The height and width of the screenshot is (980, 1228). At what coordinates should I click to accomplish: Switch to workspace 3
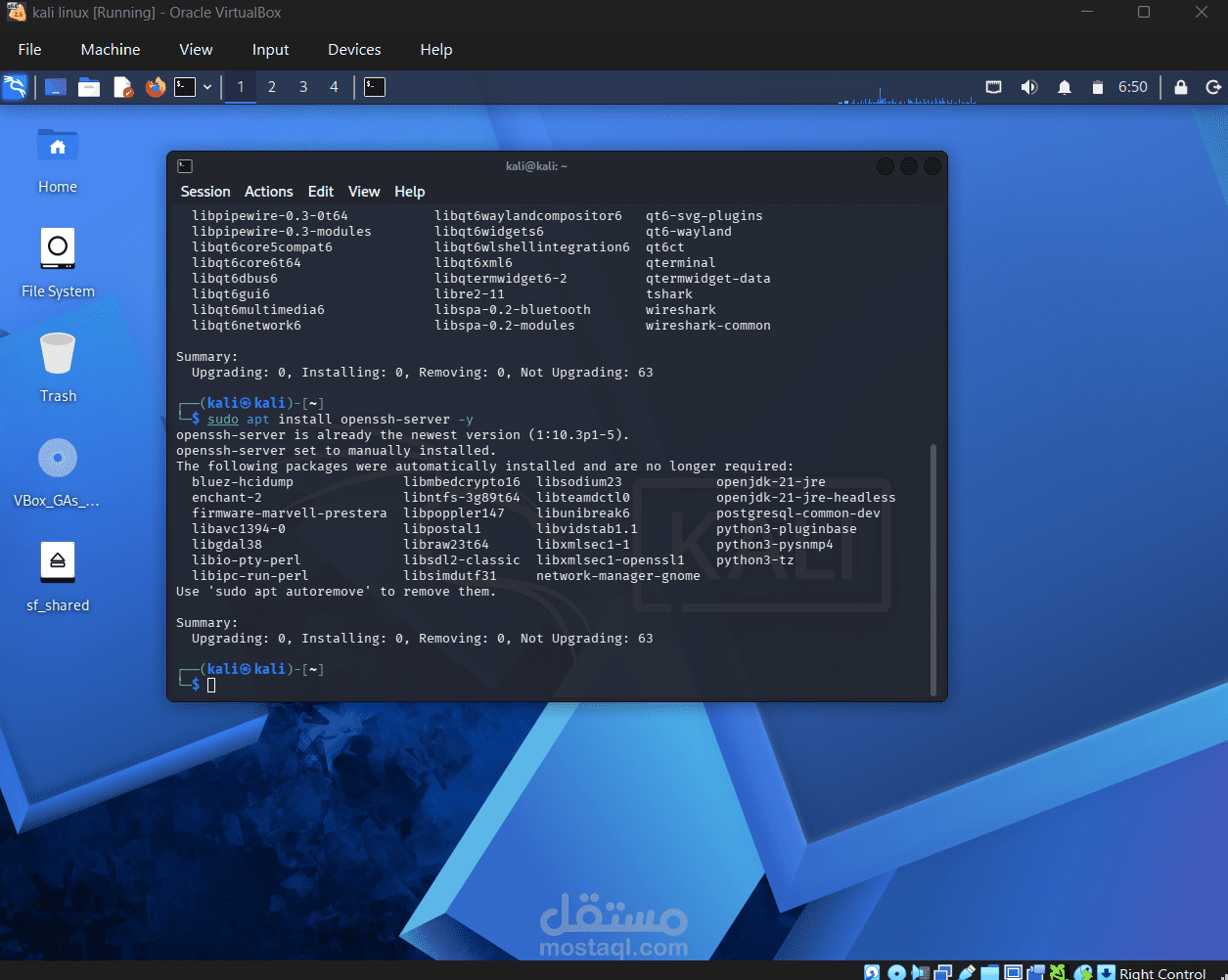[x=303, y=87]
